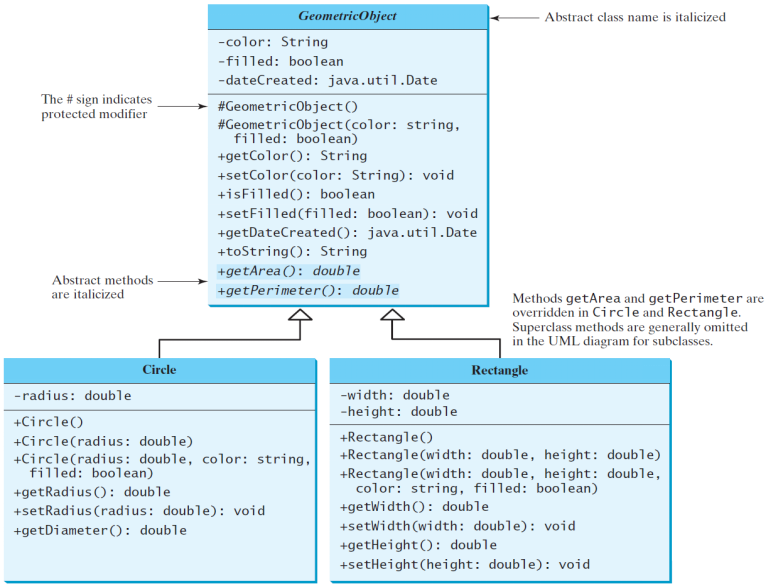This screenshot has height=584, width=784.
Task: Click the +setHeight(height: double) method
Action: (464, 564)
